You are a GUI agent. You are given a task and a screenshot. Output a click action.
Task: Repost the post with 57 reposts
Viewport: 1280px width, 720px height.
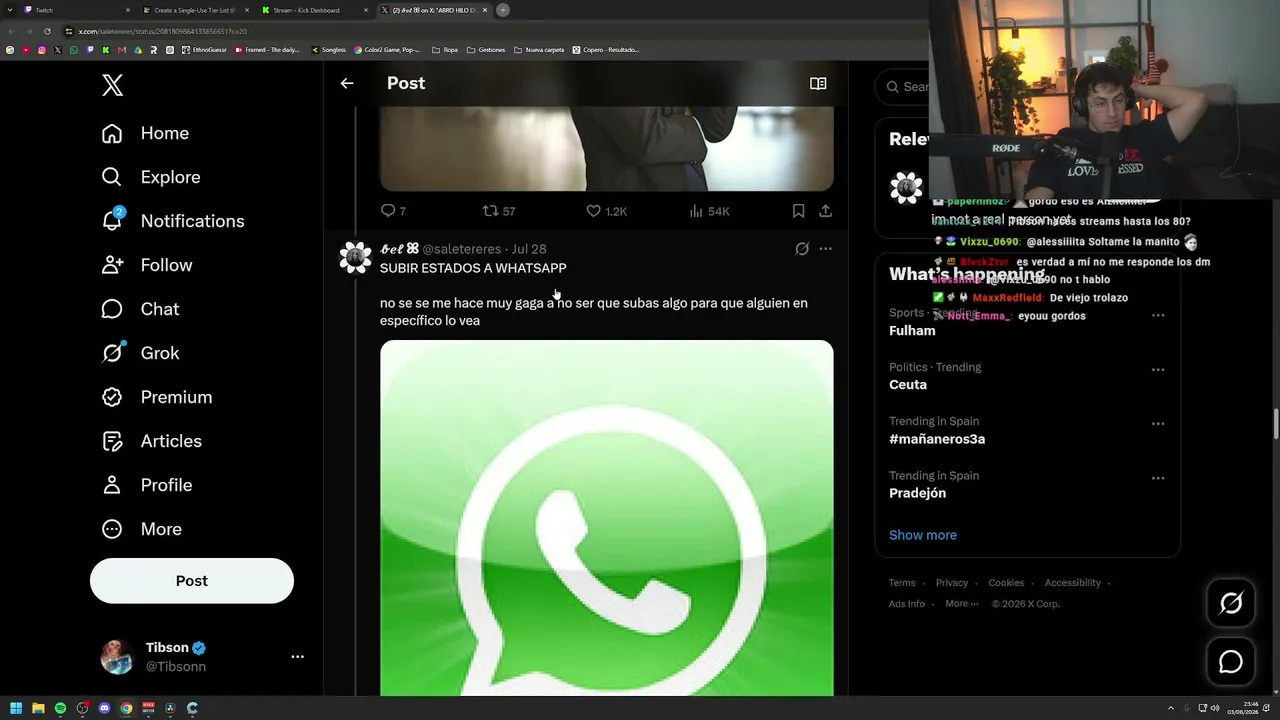pos(490,211)
